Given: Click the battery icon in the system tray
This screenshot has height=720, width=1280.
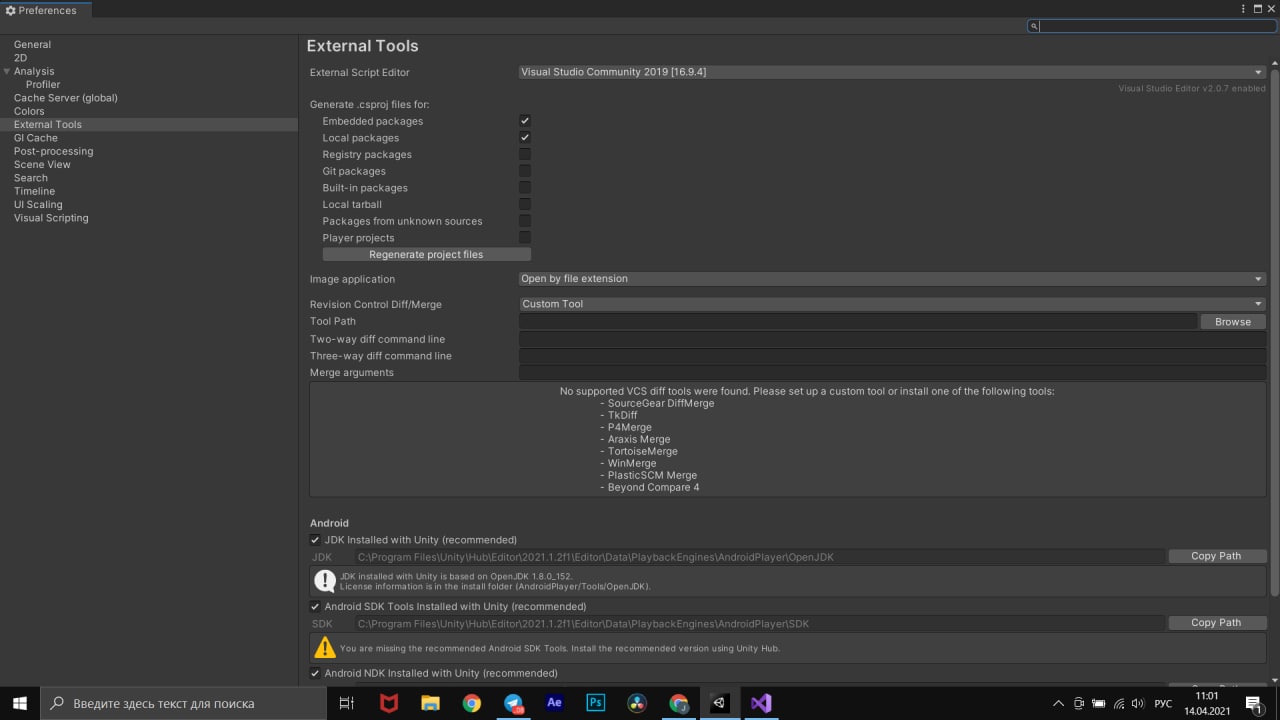Looking at the screenshot, I should click(1098, 703).
